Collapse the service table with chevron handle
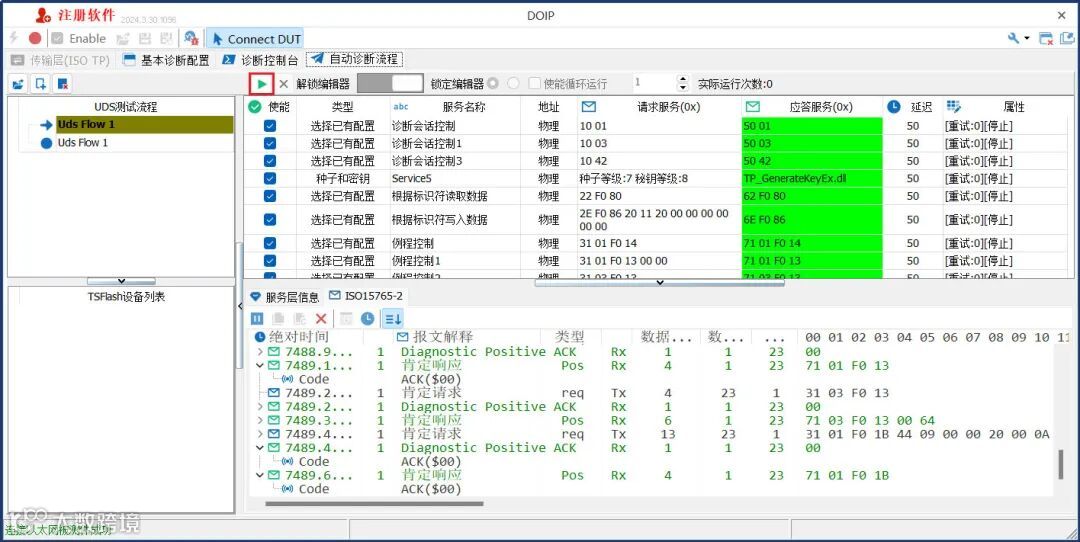The width and height of the screenshot is (1080, 542). click(x=659, y=282)
